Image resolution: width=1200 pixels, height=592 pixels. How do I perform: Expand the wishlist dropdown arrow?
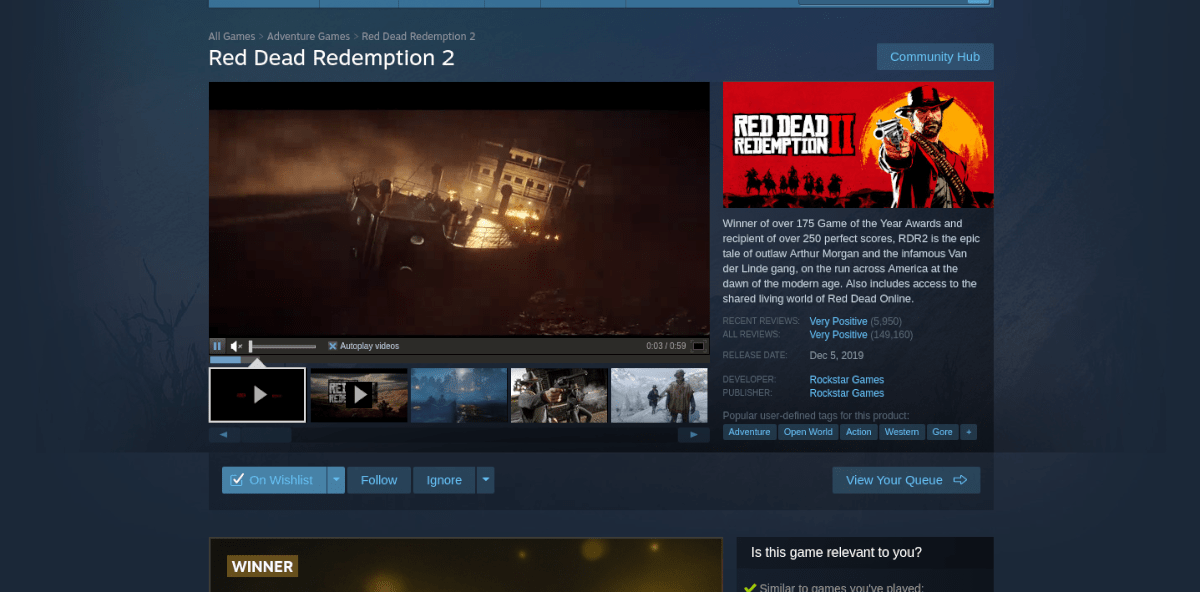(336, 480)
